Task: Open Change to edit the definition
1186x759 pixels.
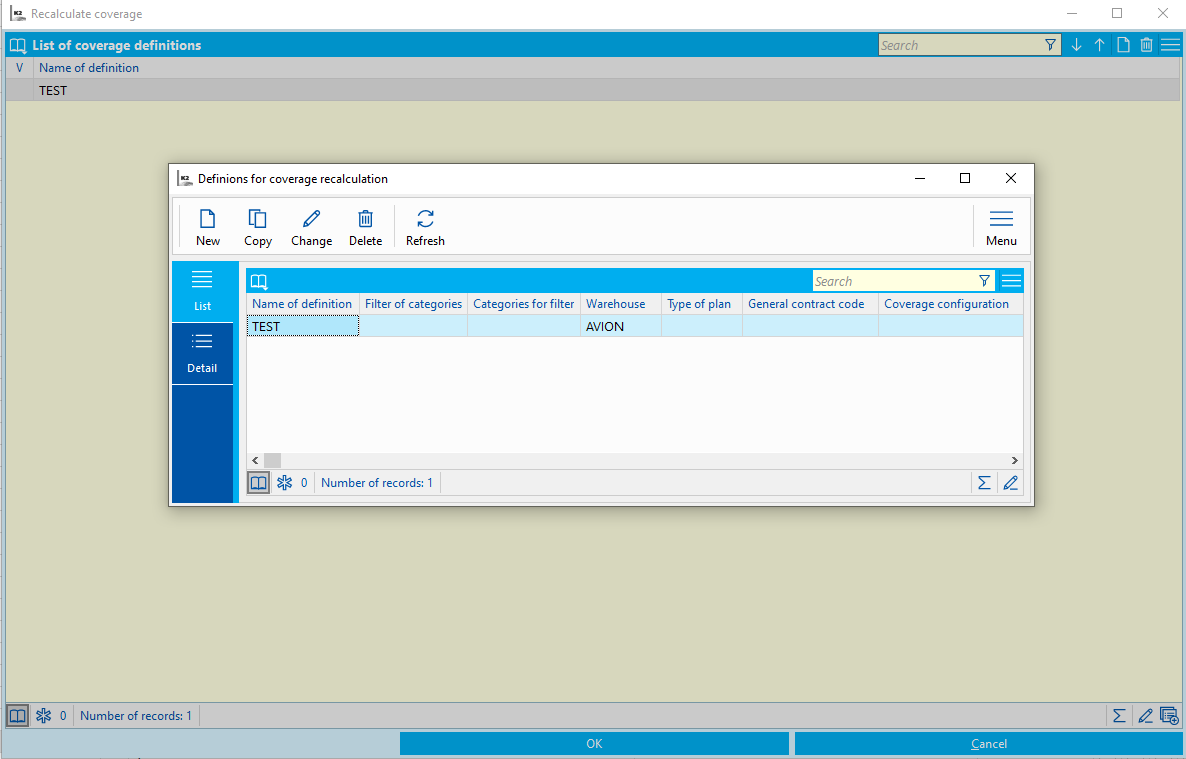Action: pyautogui.click(x=312, y=228)
